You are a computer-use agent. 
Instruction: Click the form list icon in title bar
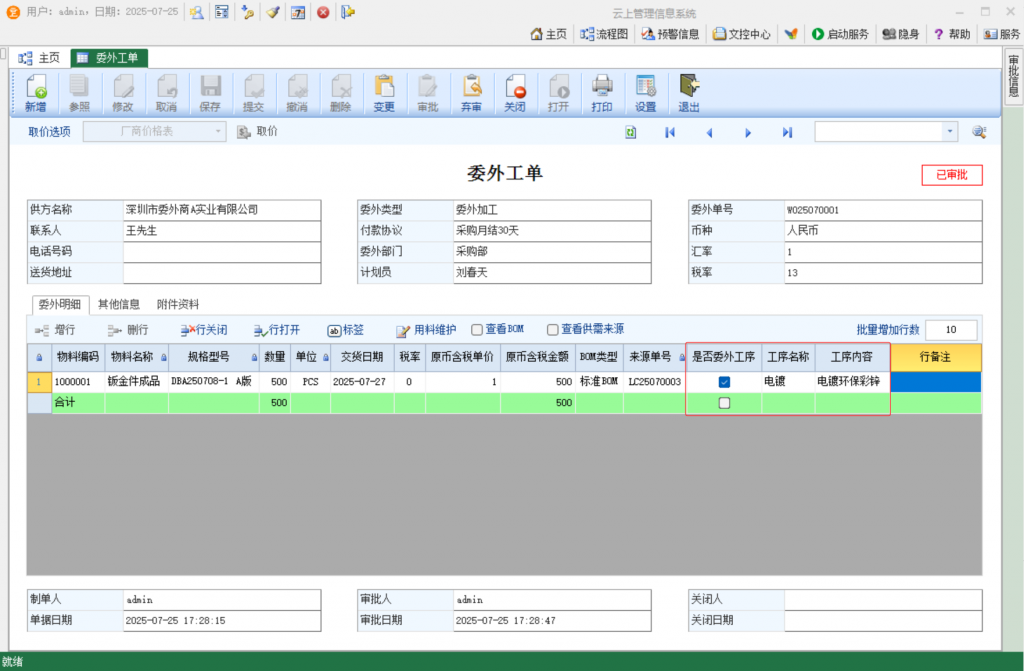[x=222, y=12]
